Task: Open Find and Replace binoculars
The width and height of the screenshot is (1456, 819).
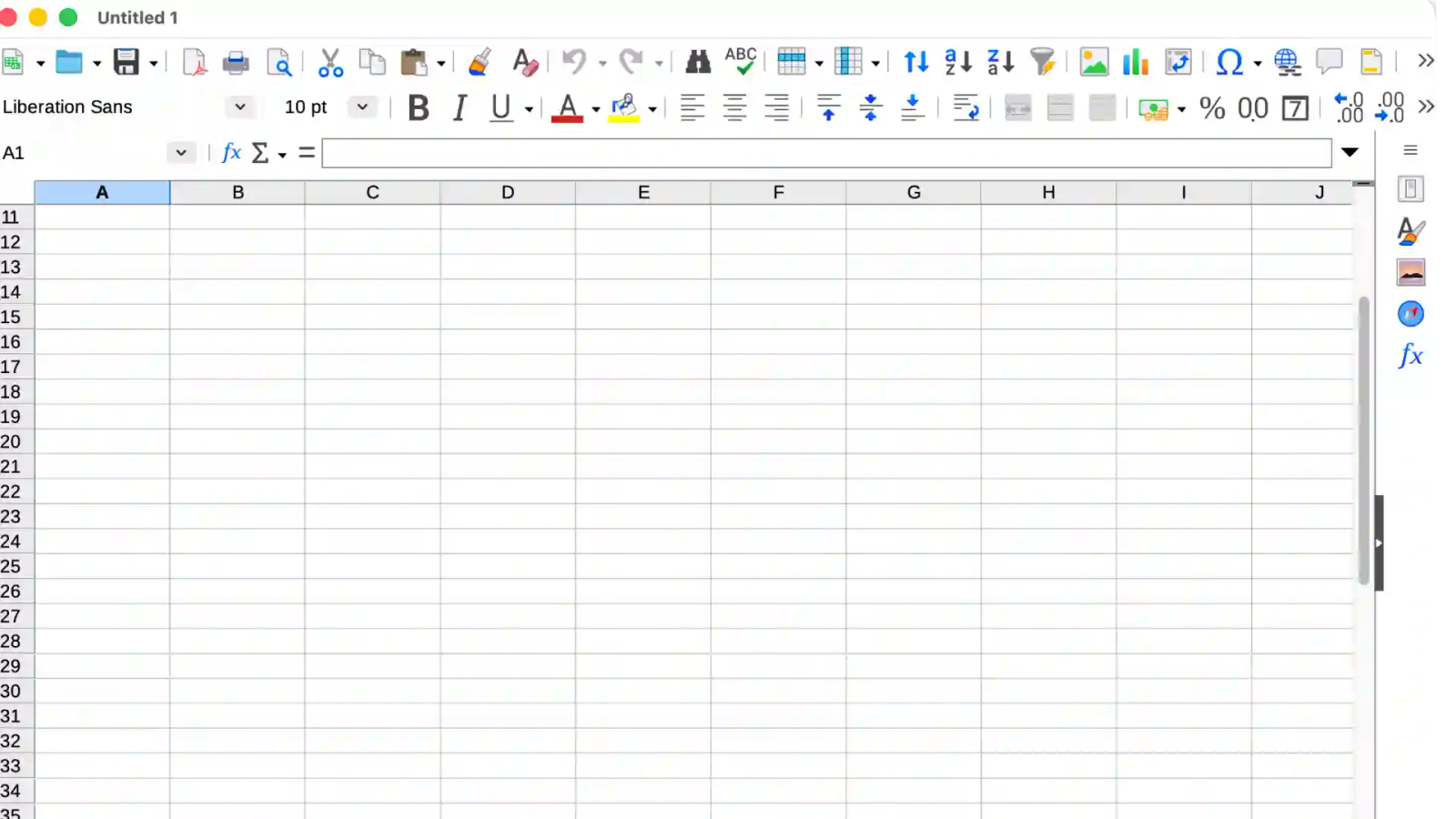Action: pos(698,62)
